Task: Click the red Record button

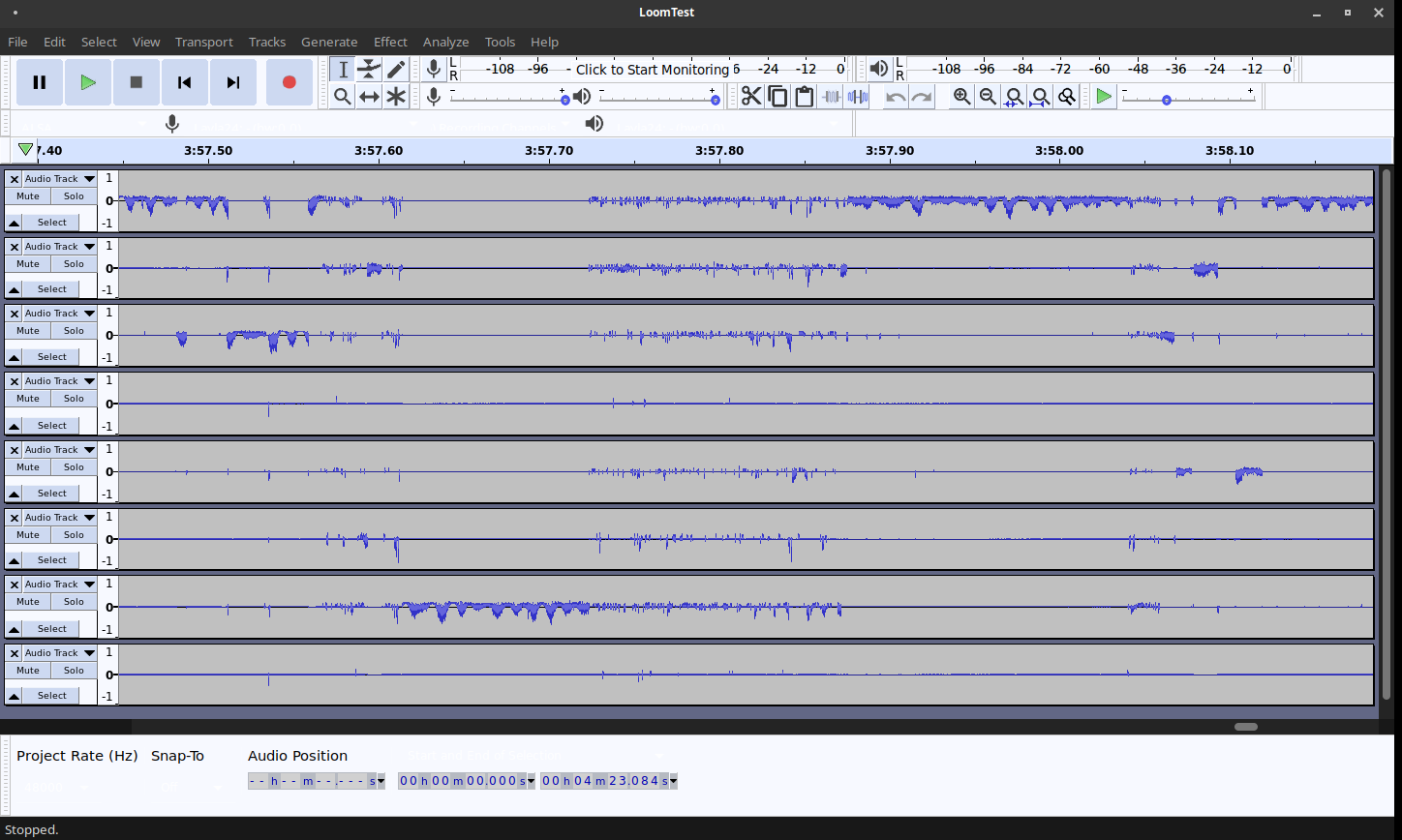Action: tap(289, 82)
